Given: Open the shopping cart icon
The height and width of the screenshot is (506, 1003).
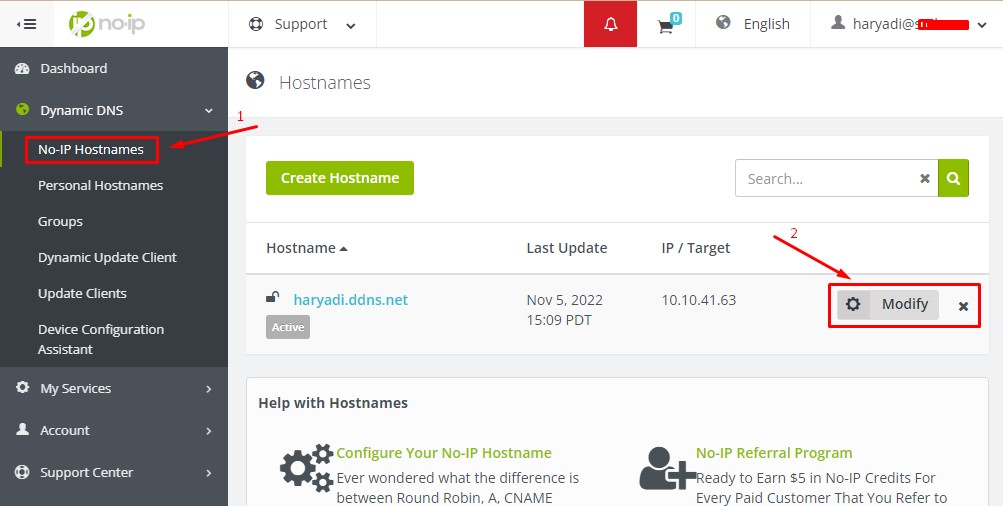Looking at the screenshot, I should click(x=667, y=25).
